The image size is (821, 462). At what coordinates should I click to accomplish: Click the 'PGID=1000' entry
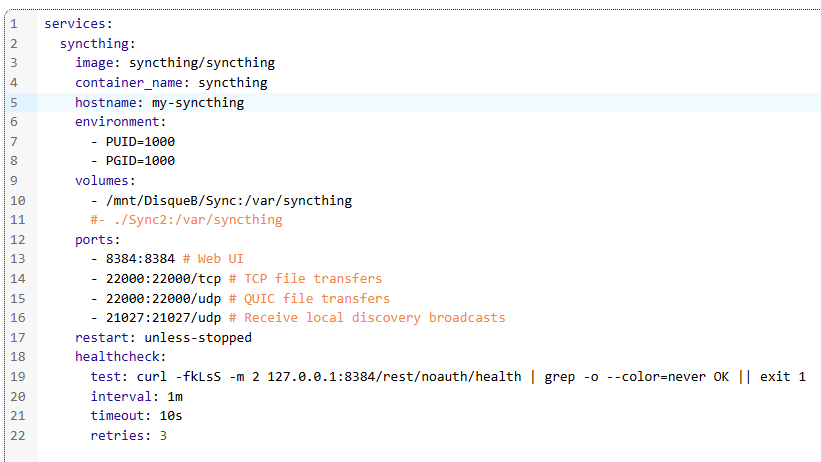pos(140,161)
